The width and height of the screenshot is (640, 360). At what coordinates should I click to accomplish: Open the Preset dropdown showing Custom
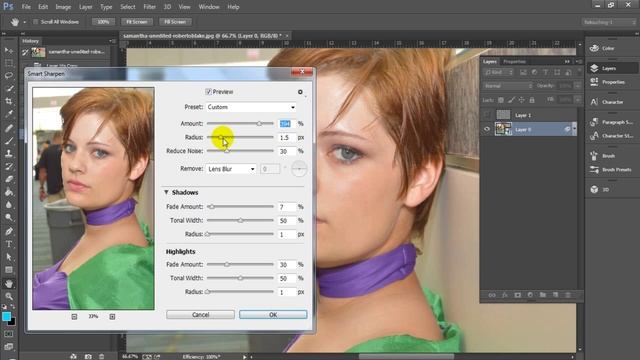coord(251,107)
